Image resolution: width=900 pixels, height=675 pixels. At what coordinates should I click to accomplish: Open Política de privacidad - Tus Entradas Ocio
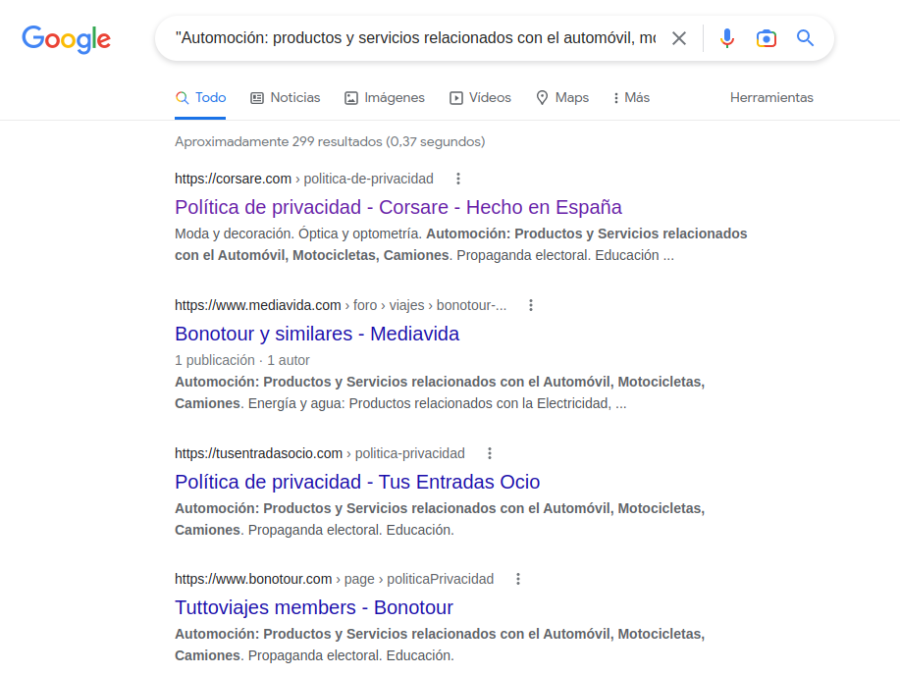(357, 482)
